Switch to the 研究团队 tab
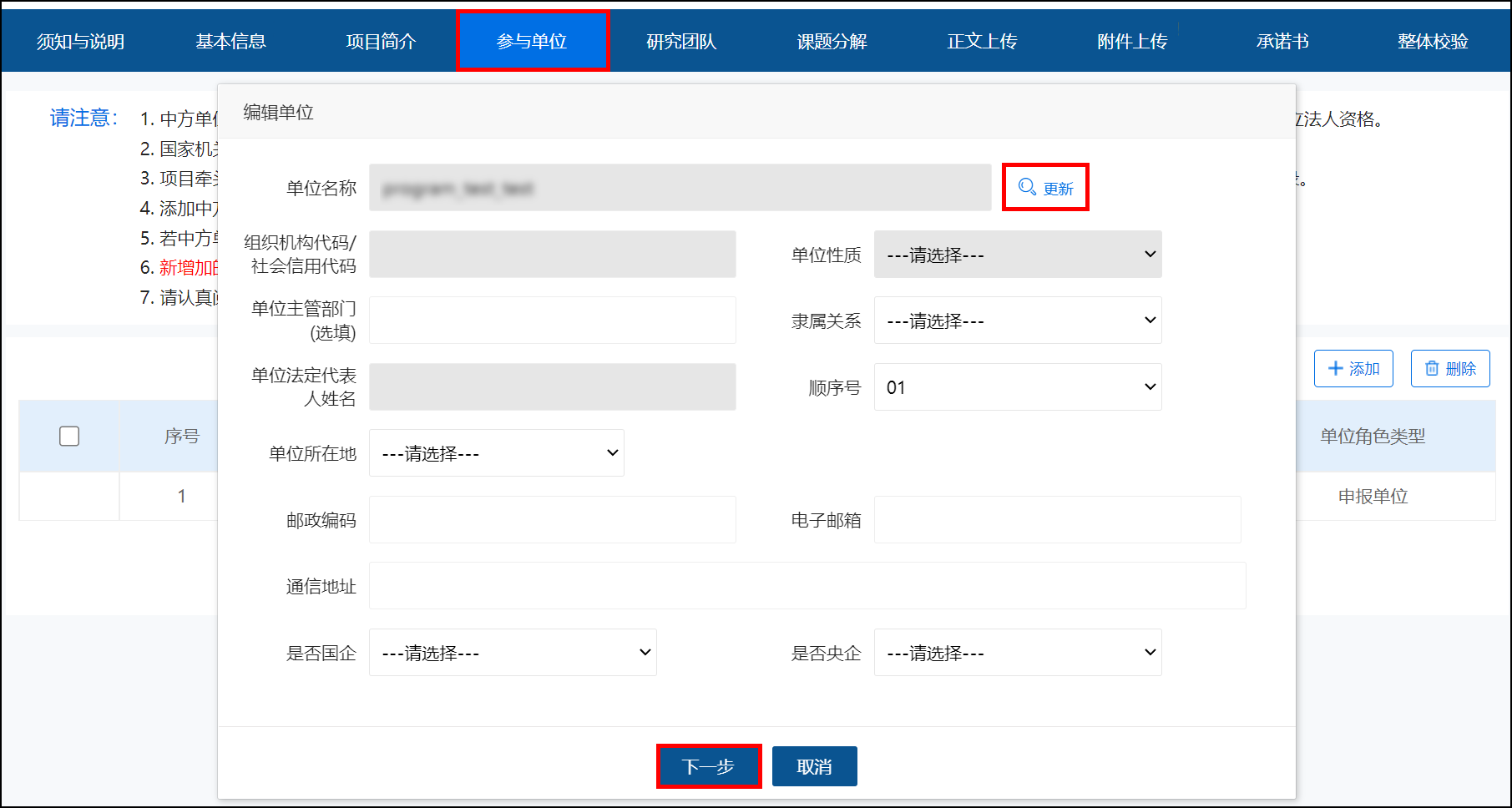1512x808 pixels. point(681,40)
